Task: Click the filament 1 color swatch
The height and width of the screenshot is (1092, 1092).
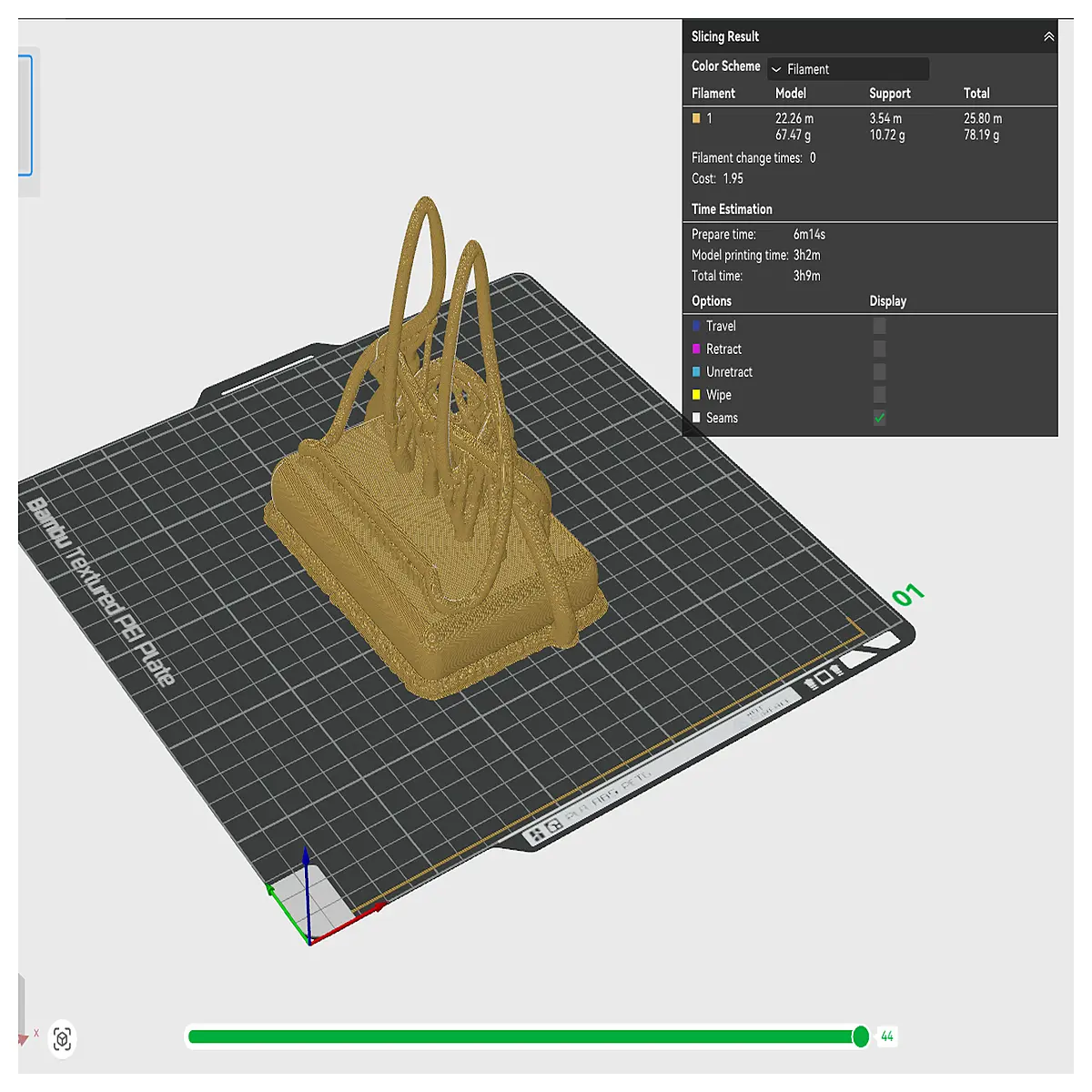Action: [x=696, y=118]
